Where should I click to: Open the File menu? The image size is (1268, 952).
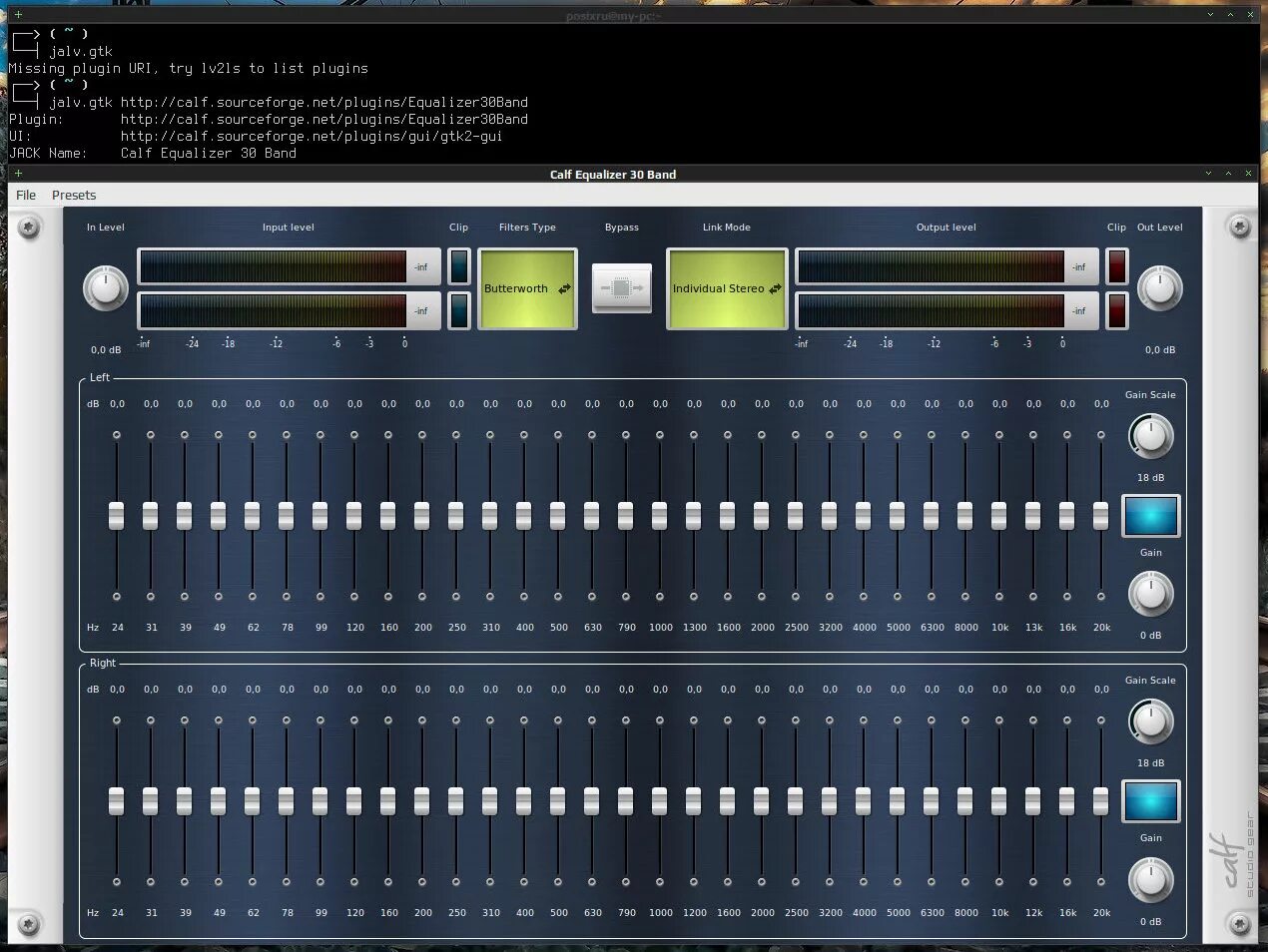(26, 195)
